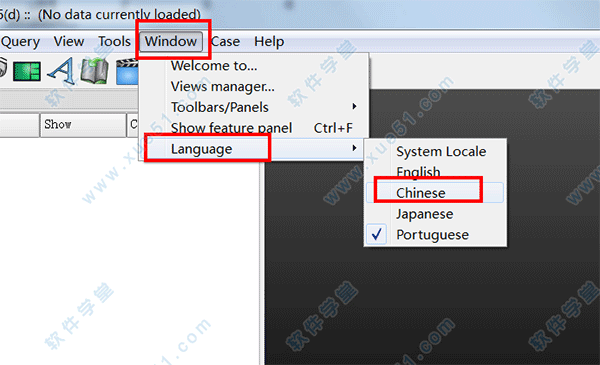
Task: Open the Window menu
Action: (x=171, y=41)
